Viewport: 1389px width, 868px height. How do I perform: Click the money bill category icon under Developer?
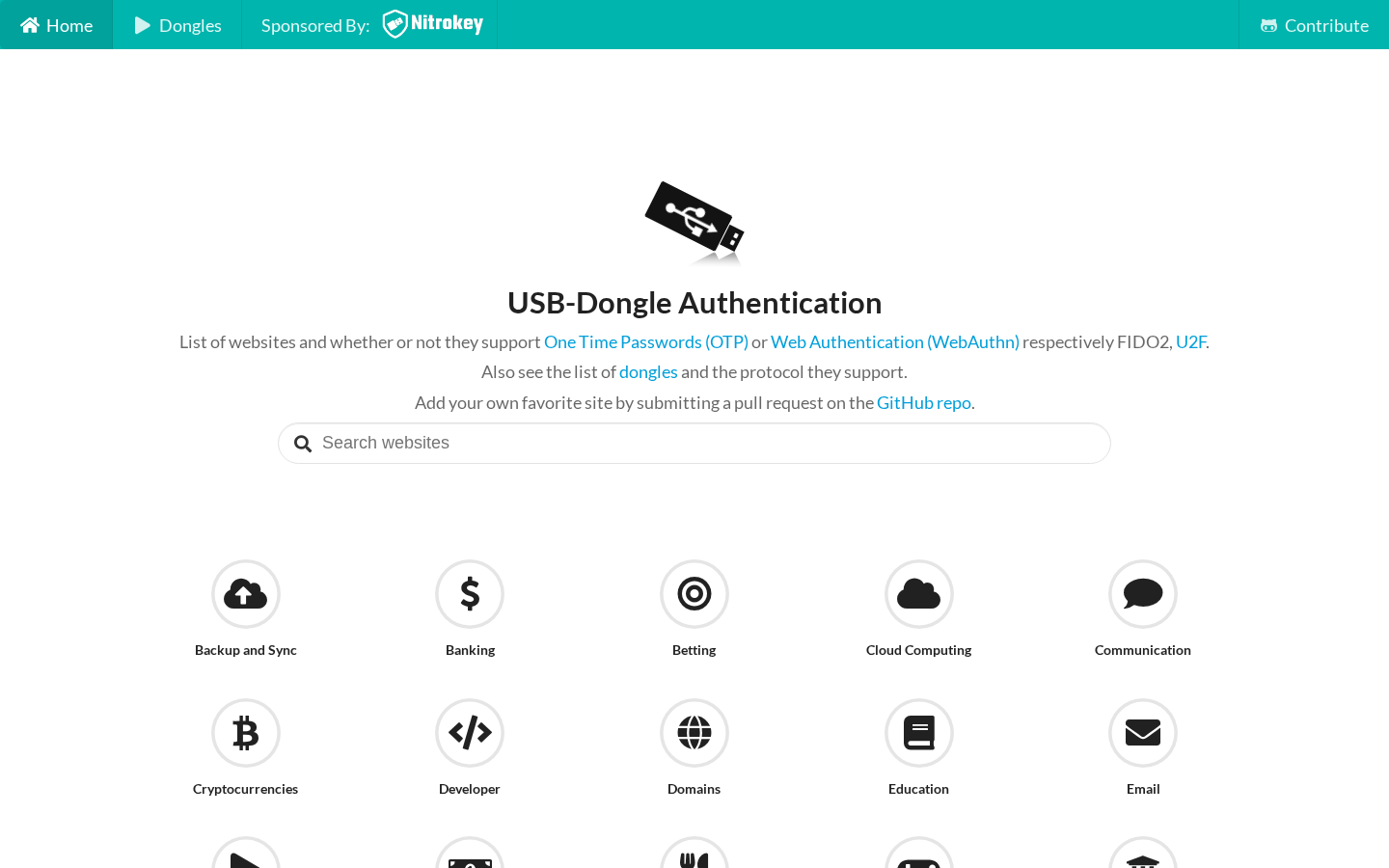point(470,853)
